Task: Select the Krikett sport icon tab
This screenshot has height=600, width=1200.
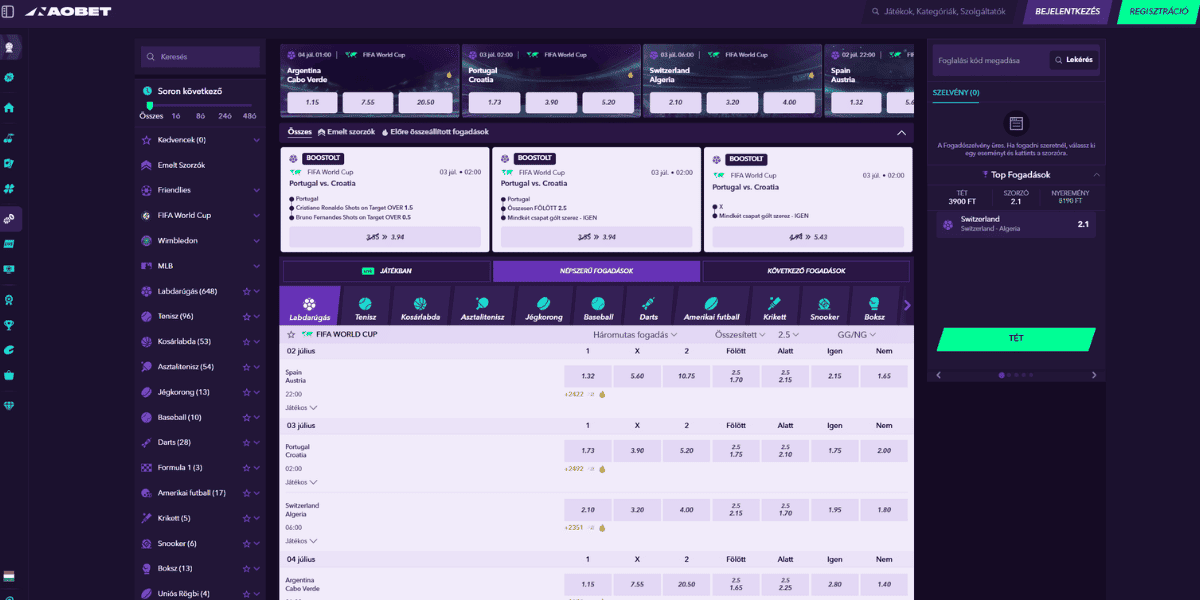Action: tap(774, 306)
